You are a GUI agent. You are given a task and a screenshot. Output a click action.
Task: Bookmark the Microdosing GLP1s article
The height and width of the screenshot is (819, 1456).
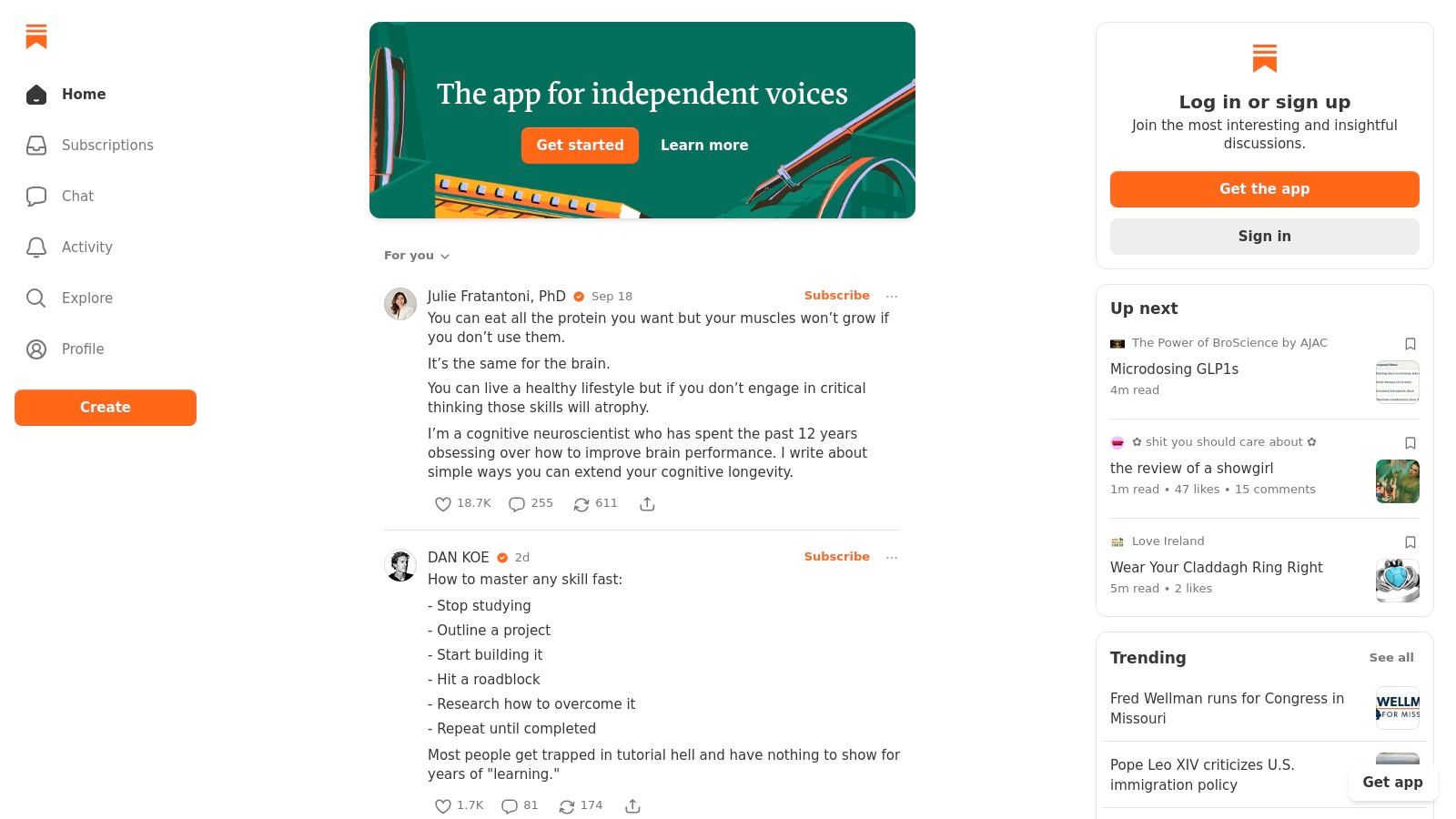(x=1410, y=344)
